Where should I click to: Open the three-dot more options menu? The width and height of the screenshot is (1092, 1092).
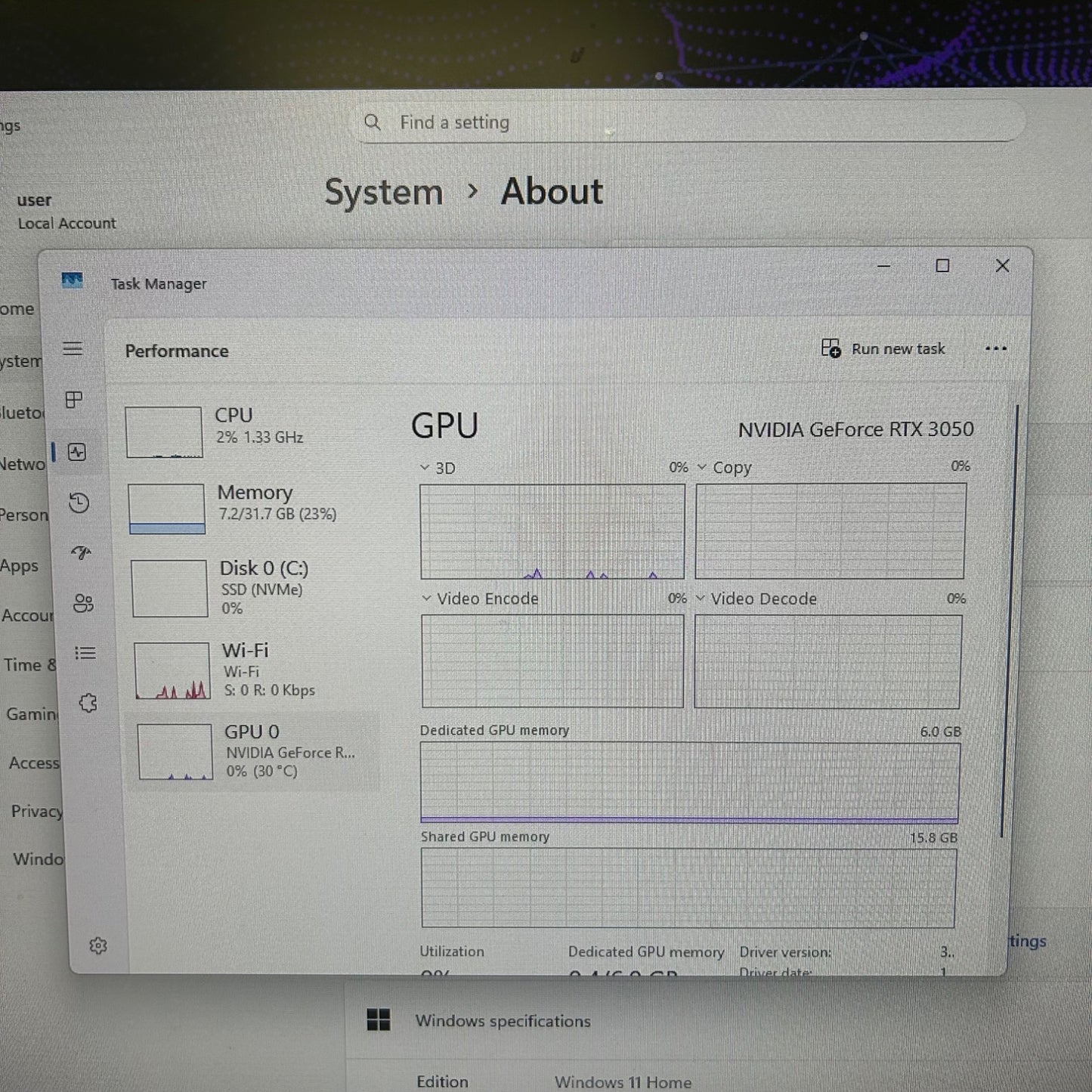[x=996, y=348]
